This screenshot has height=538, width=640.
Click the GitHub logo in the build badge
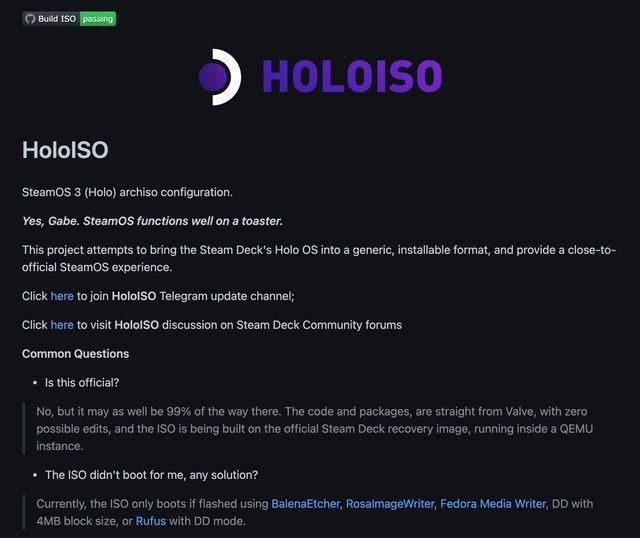pos(29,19)
